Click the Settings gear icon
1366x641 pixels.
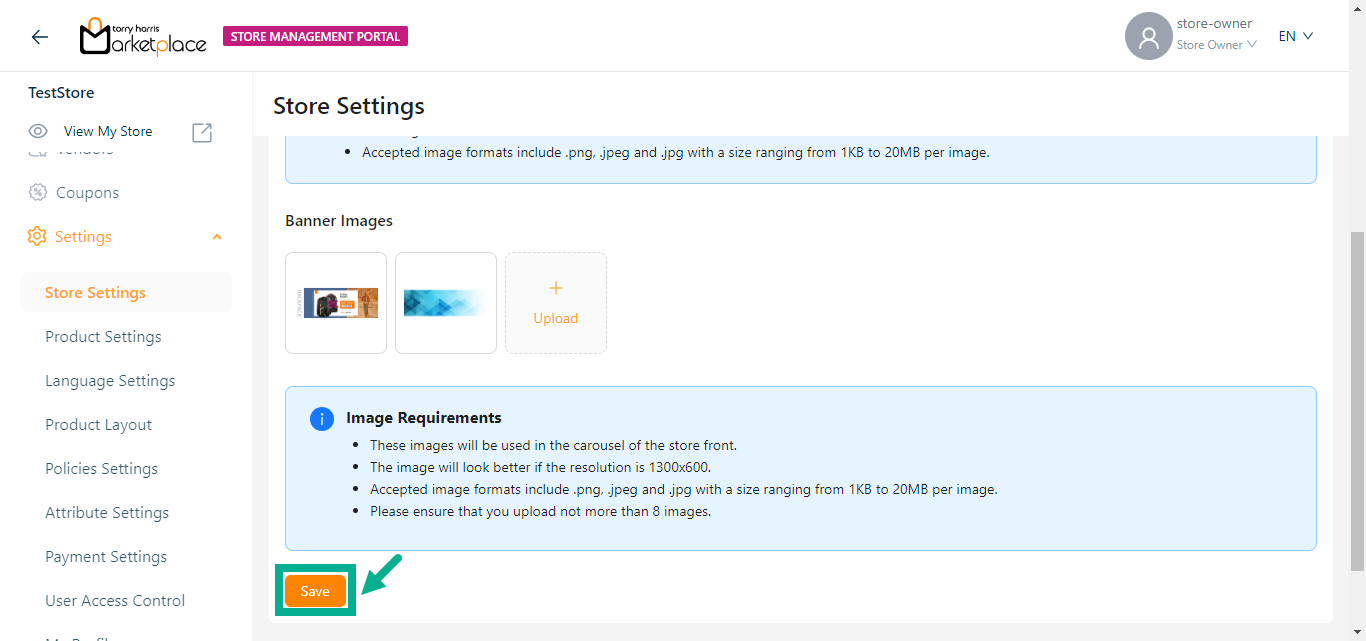(x=37, y=236)
